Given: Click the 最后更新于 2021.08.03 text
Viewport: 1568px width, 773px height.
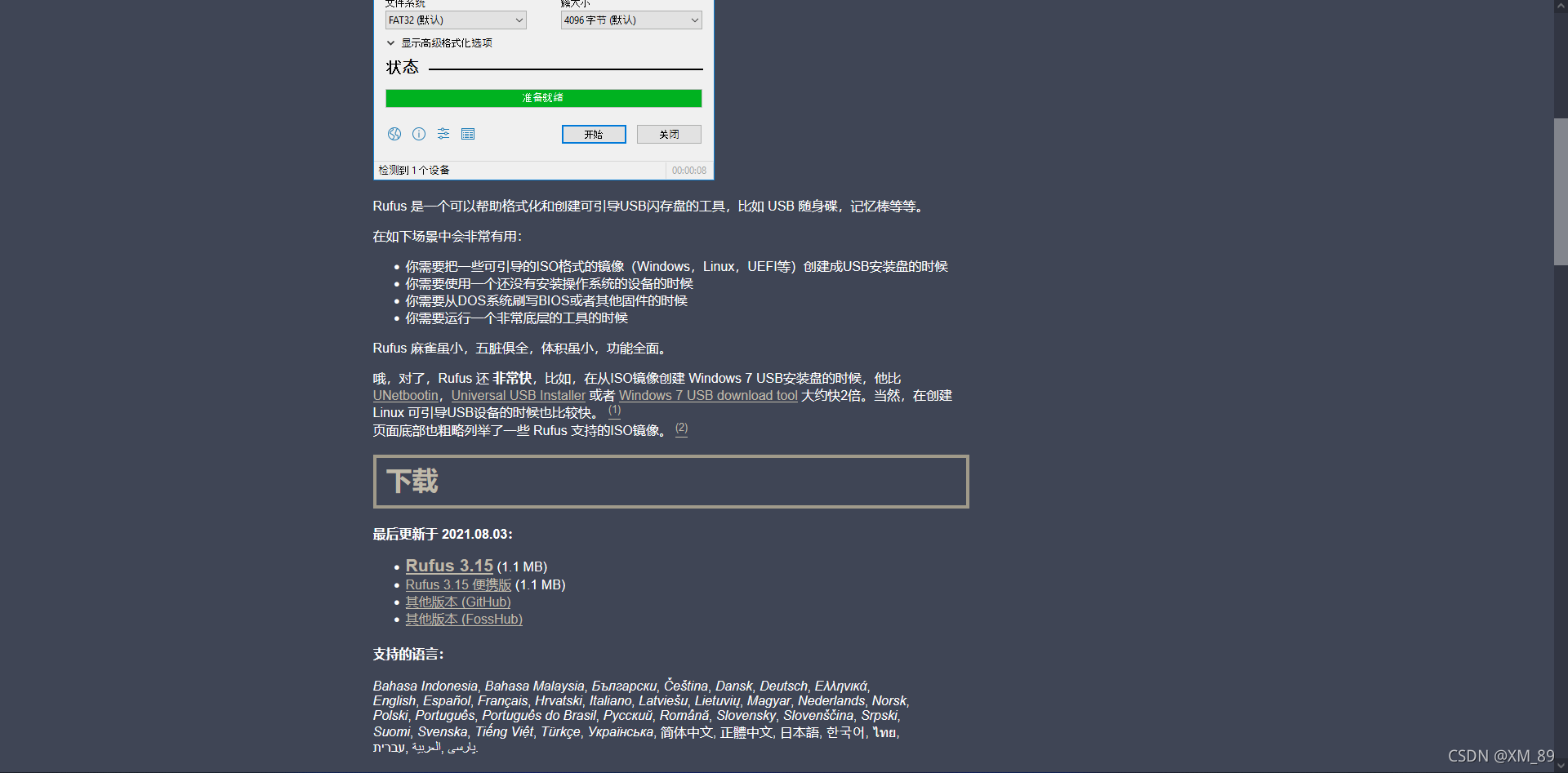Looking at the screenshot, I should [443, 535].
